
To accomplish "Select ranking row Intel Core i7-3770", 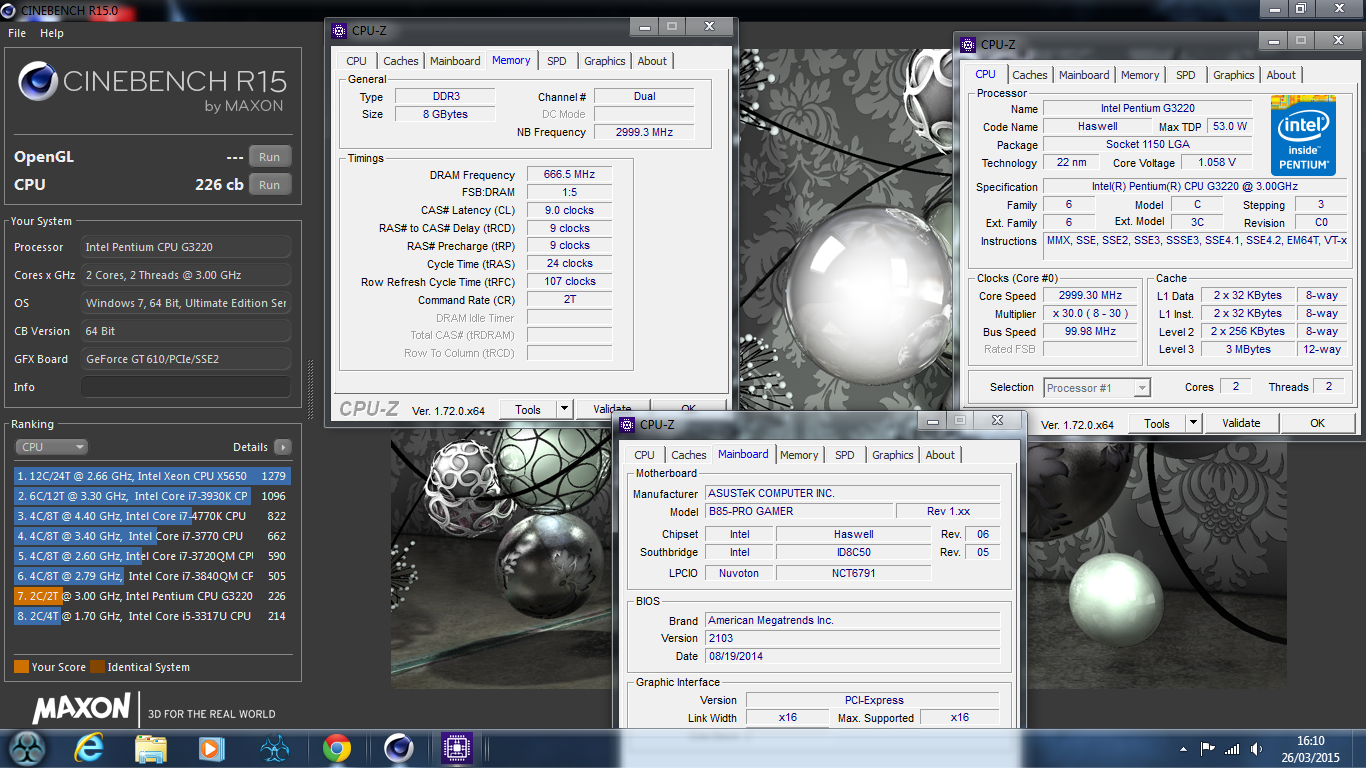I will [x=152, y=536].
